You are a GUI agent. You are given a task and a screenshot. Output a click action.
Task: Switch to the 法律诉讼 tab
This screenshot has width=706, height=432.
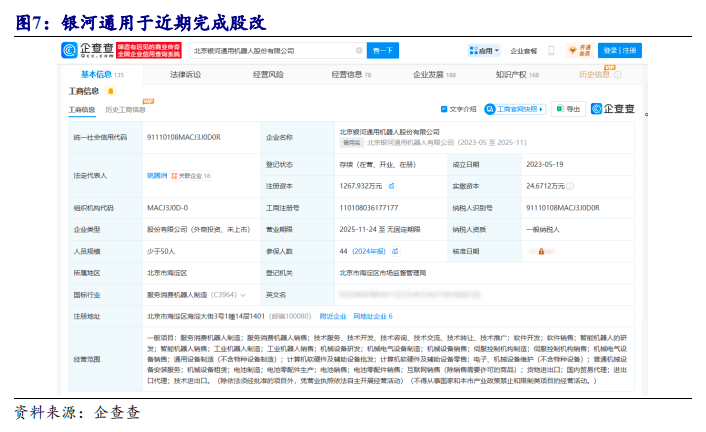tap(185, 75)
